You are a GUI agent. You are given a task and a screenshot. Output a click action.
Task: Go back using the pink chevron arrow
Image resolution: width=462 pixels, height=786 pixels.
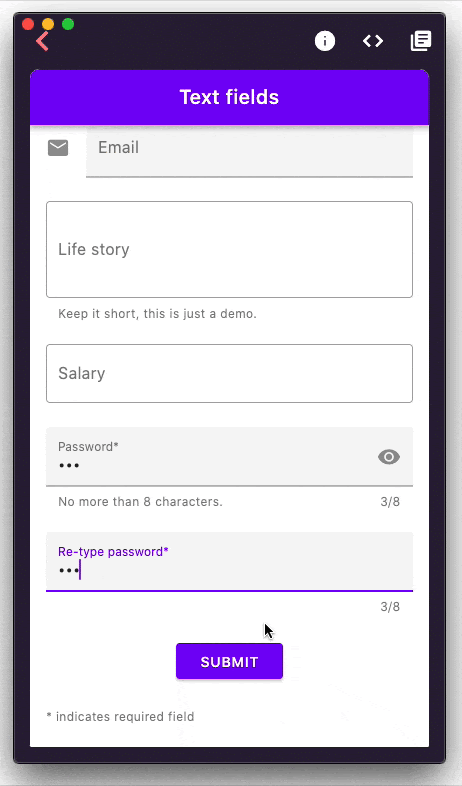tap(42, 41)
